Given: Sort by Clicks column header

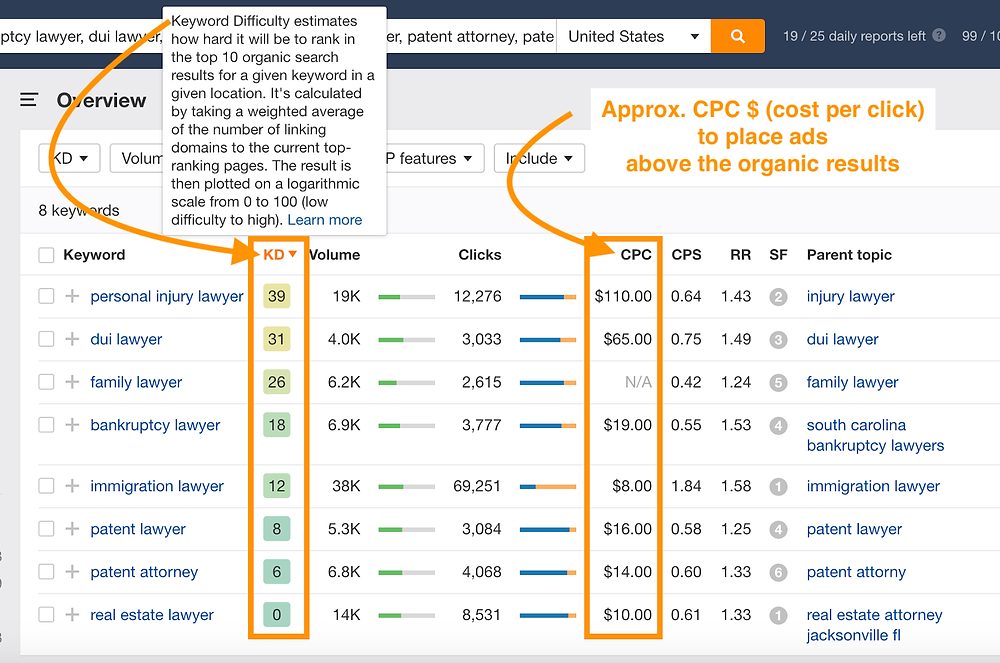Looking at the screenshot, I should [x=480, y=255].
